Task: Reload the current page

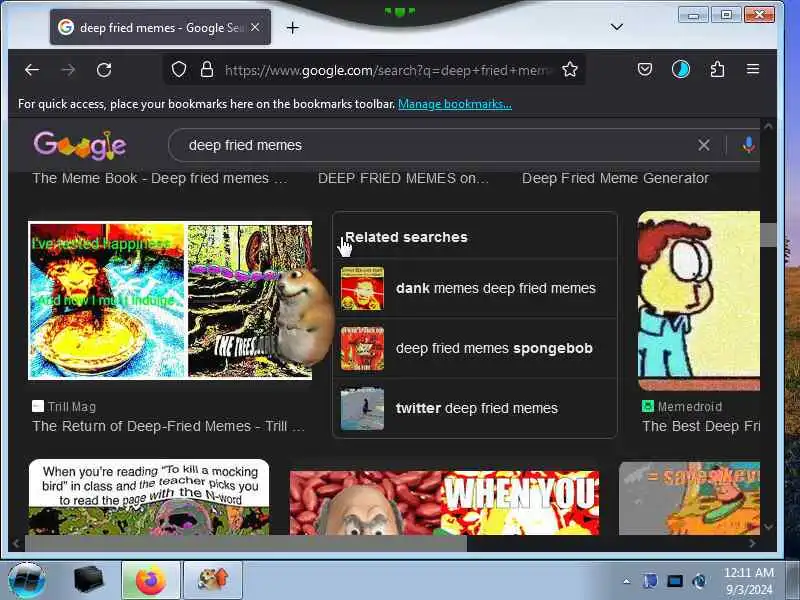Action: click(x=104, y=70)
